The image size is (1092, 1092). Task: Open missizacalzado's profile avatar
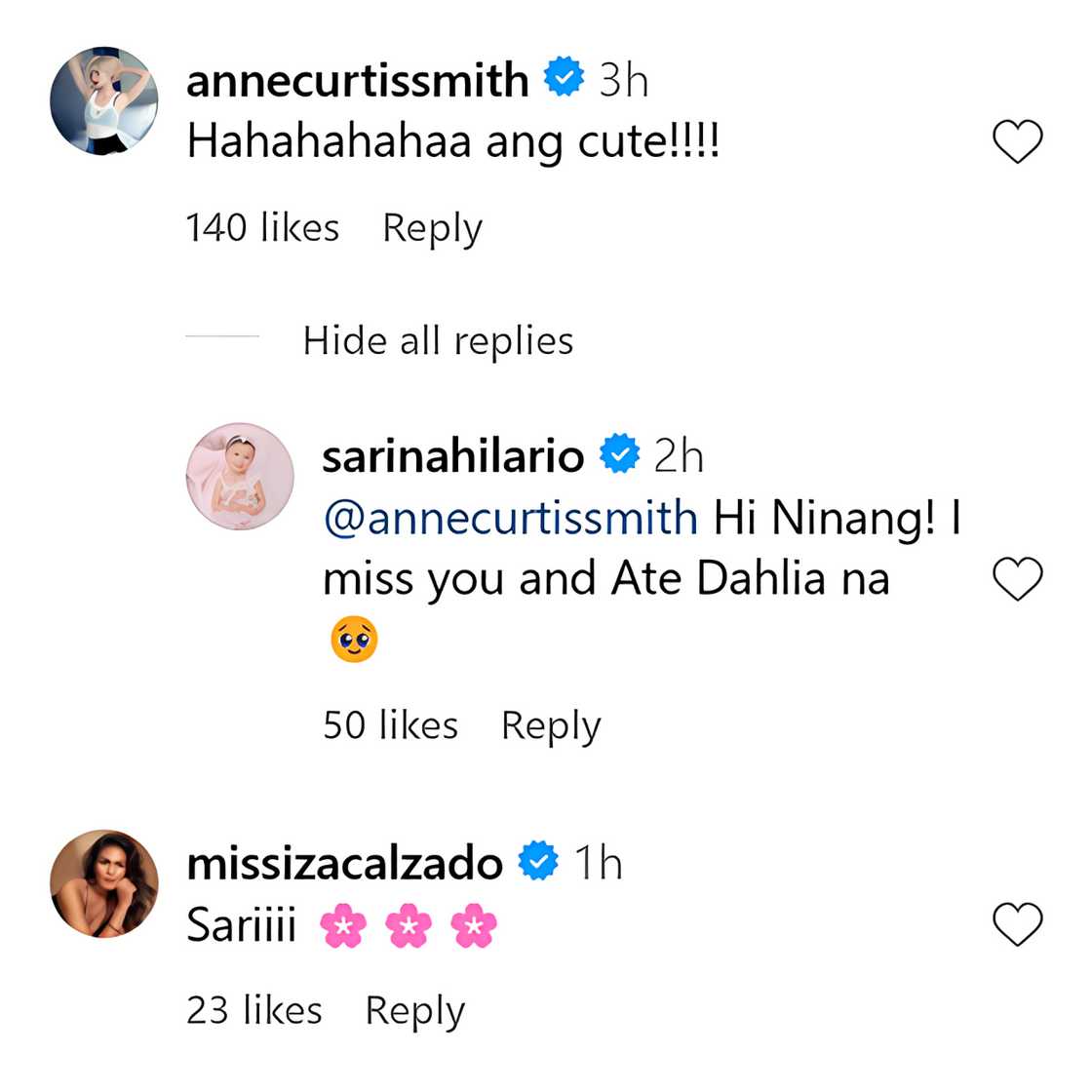click(x=103, y=883)
